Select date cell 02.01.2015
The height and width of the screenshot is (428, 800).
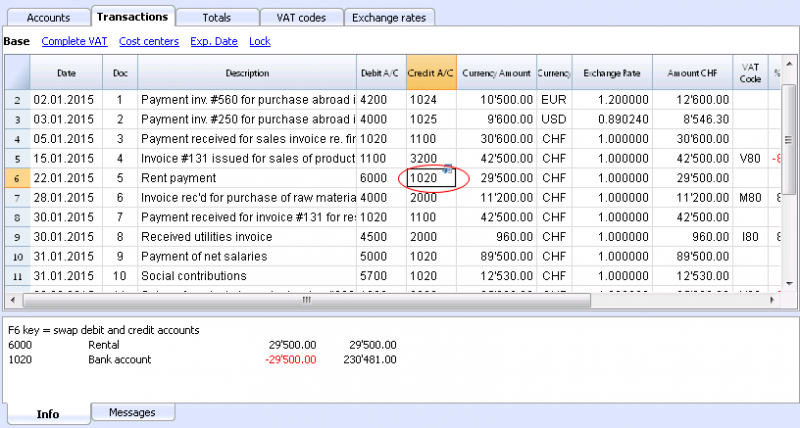point(66,100)
